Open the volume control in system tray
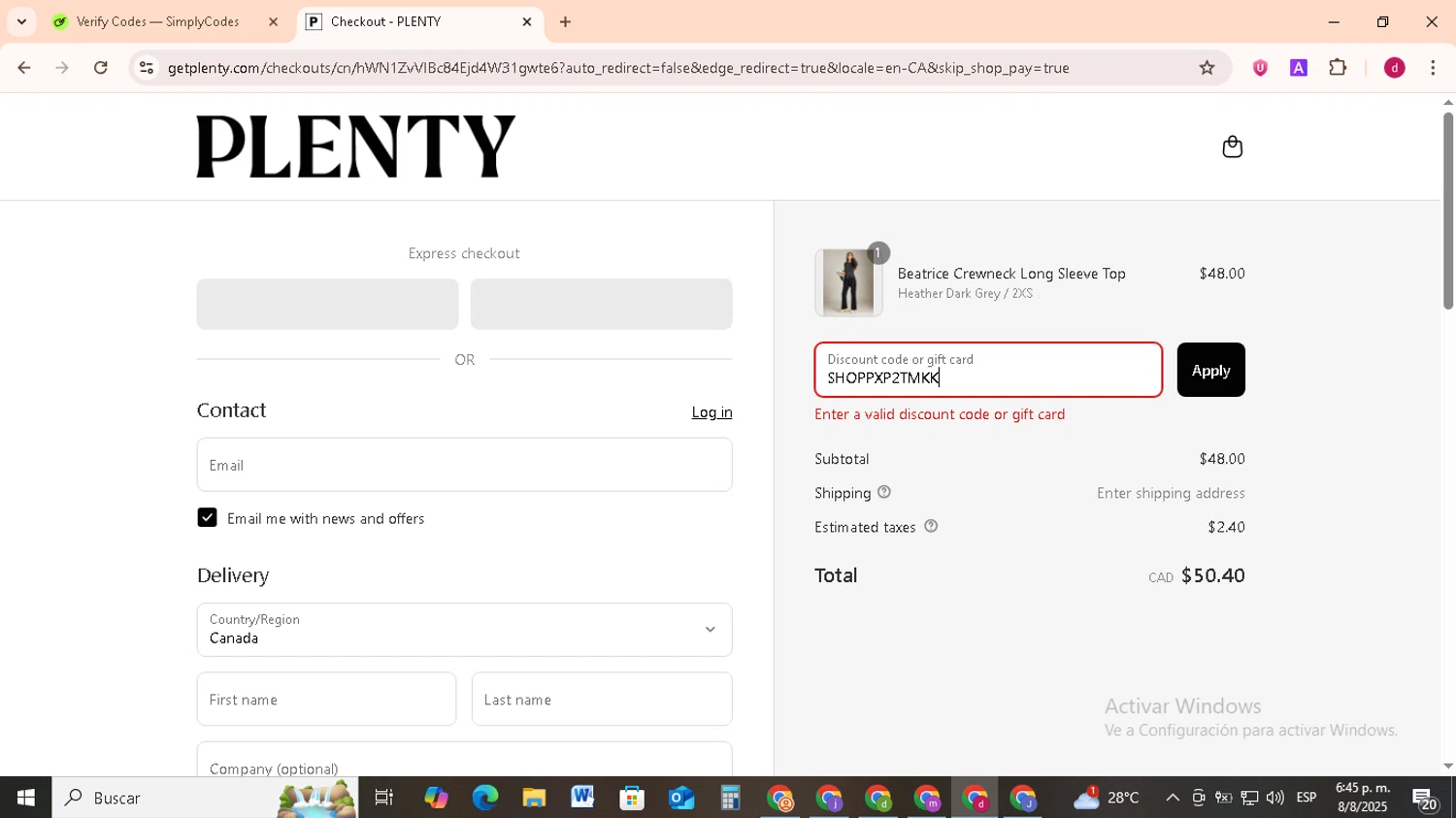Image resolution: width=1456 pixels, height=818 pixels. click(x=1275, y=798)
